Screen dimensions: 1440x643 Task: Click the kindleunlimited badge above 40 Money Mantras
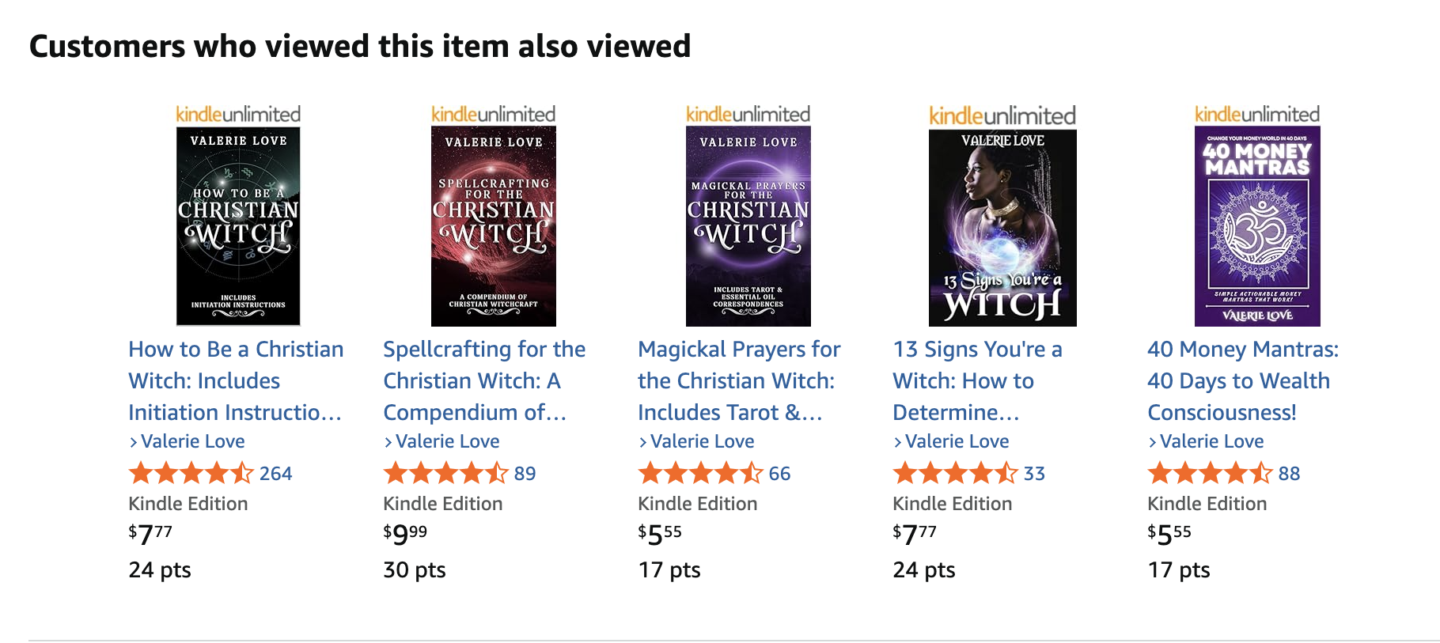coord(1257,114)
